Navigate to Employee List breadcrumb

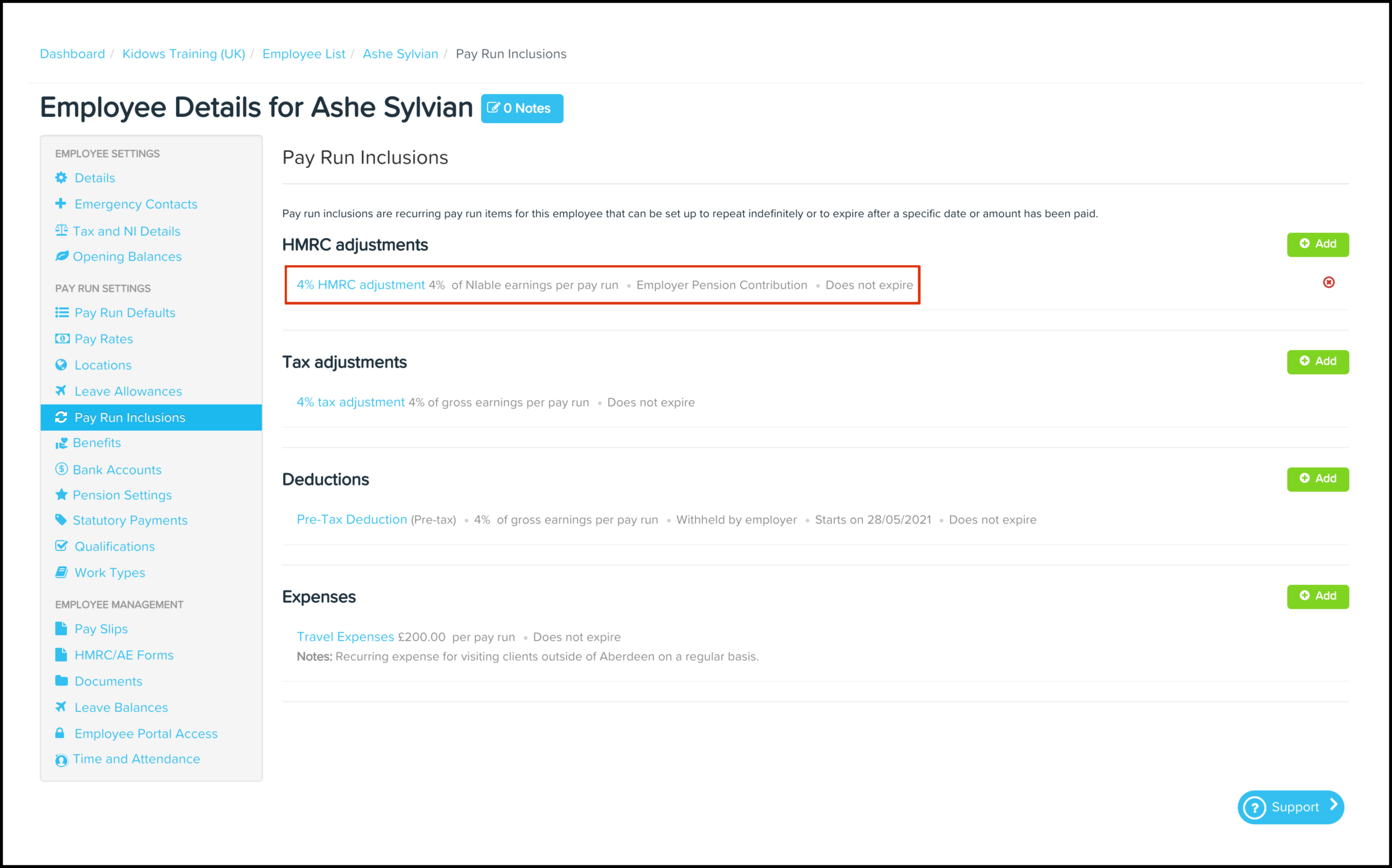pyautogui.click(x=304, y=54)
